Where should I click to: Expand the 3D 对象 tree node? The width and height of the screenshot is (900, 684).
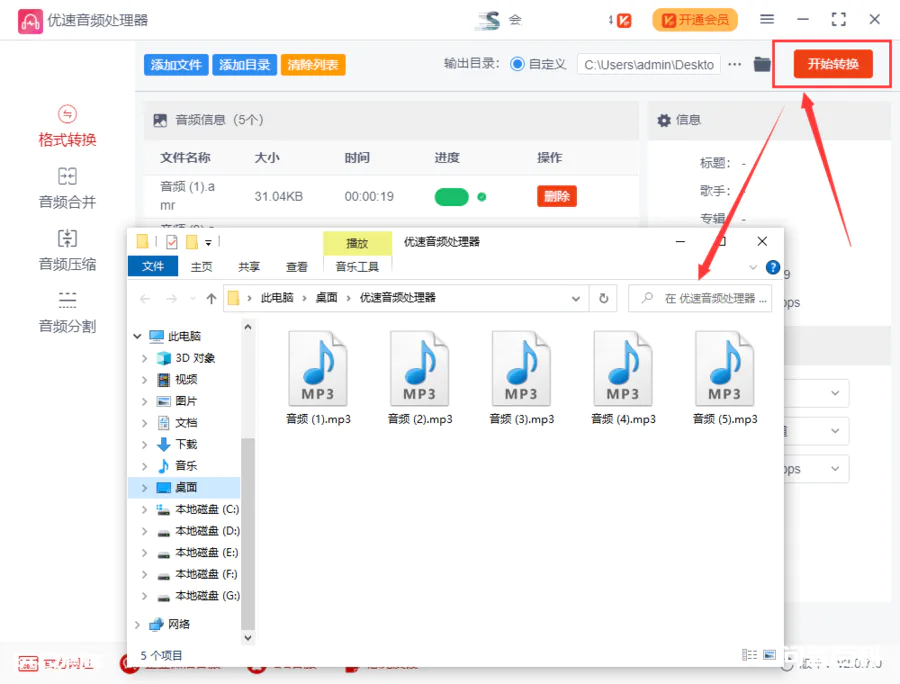145,358
